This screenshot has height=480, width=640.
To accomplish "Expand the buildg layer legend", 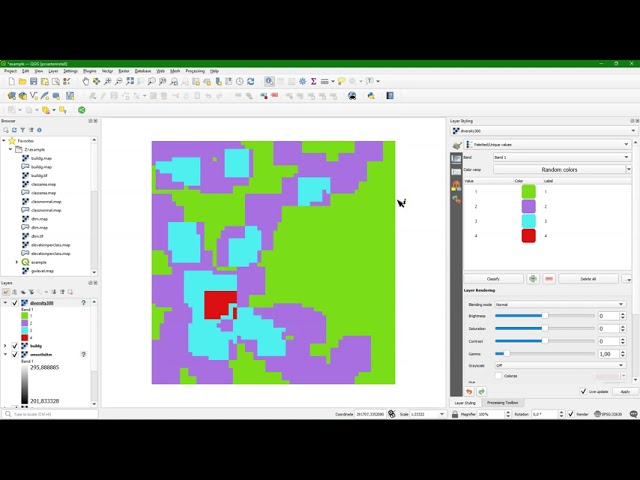I will (5, 346).
